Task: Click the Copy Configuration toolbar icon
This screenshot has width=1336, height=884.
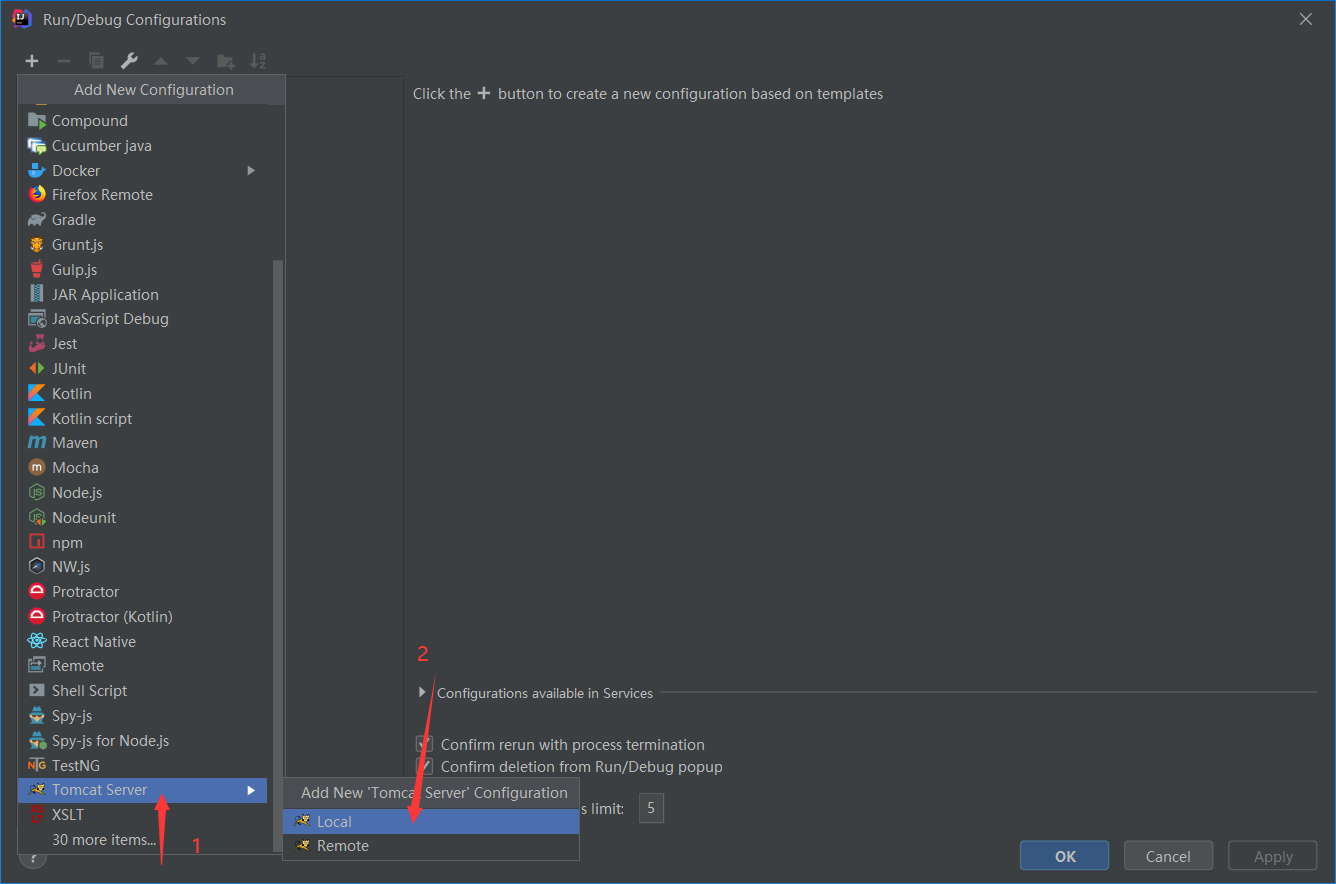Action: tap(96, 61)
